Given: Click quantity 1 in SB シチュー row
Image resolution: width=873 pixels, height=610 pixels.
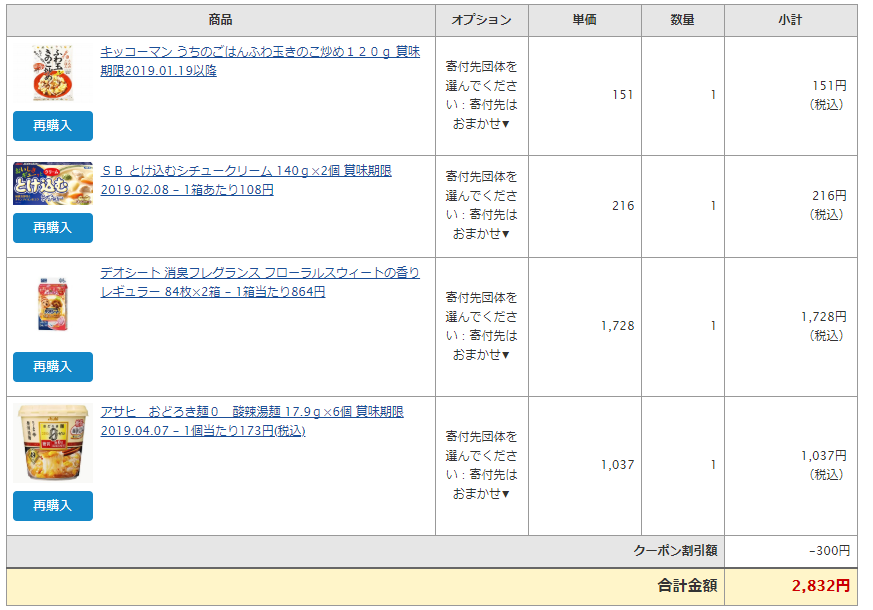Looking at the screenshot, I should (713, 206).
